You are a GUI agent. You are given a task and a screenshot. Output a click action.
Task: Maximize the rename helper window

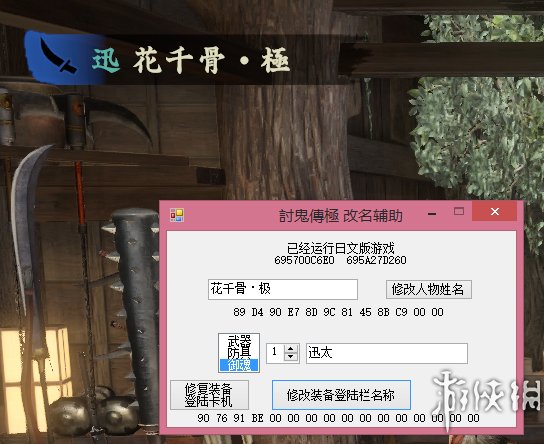(459, 211)
